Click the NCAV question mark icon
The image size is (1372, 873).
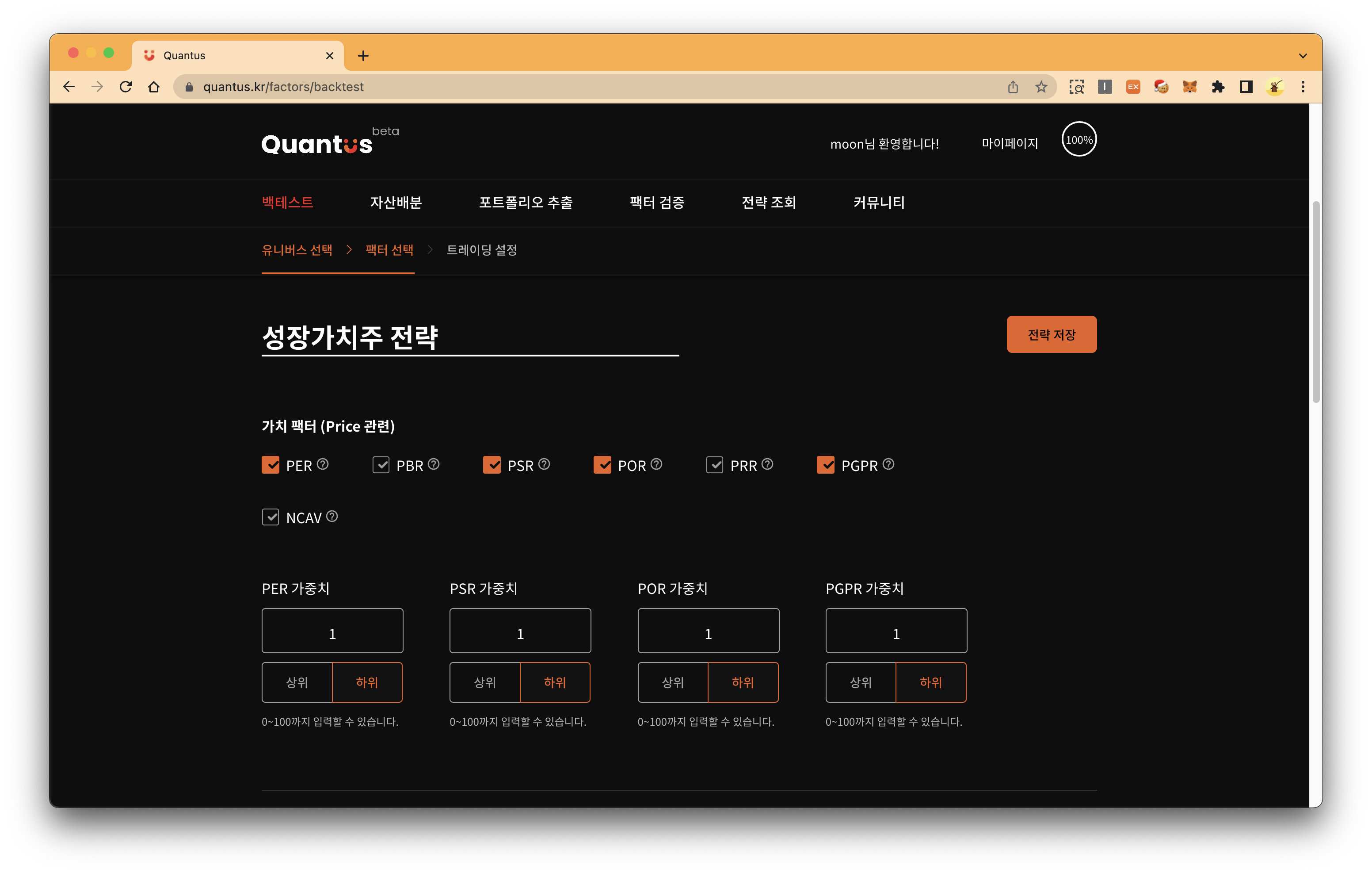(333, 517)
